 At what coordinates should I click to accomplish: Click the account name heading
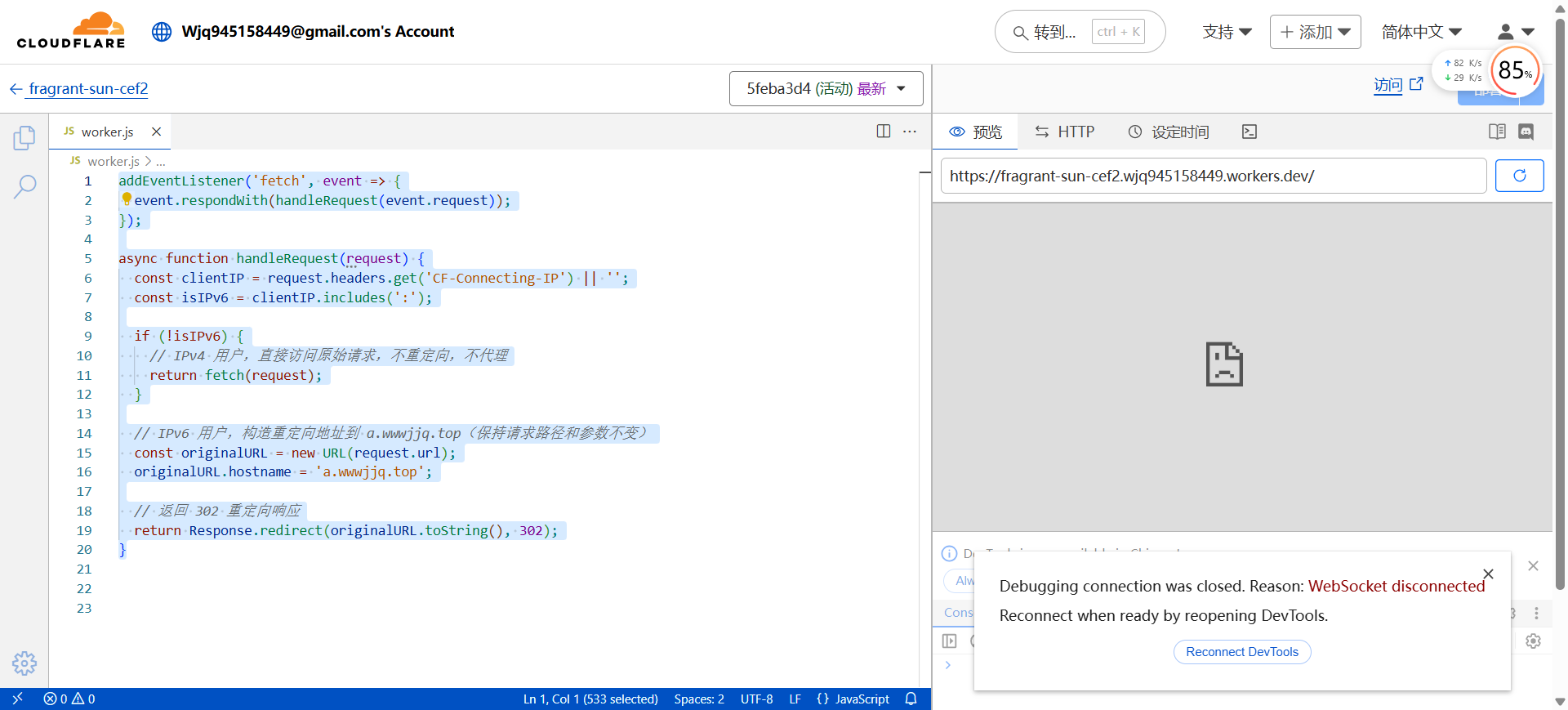(318, 32)
